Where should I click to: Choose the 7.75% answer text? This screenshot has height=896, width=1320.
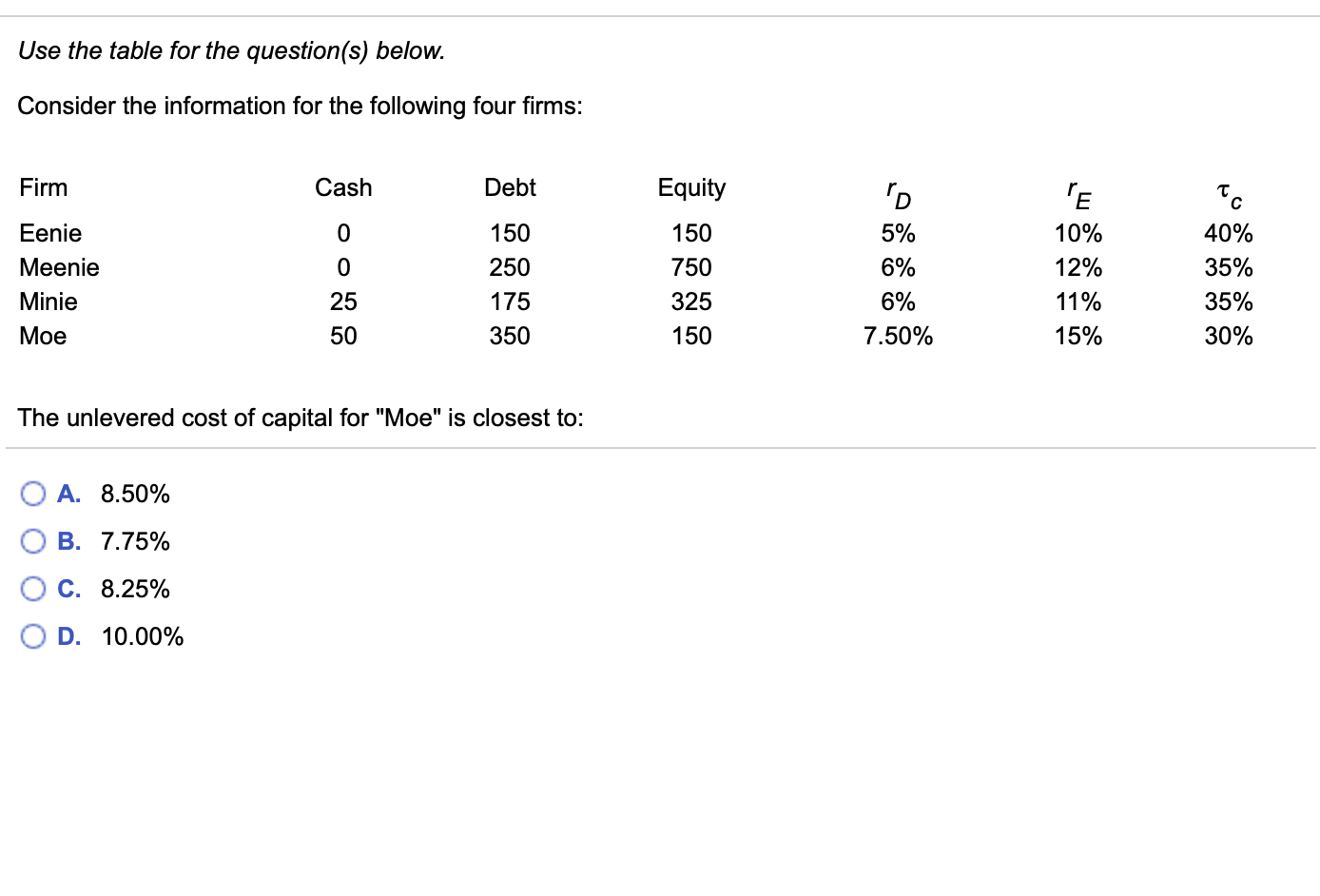[x=135, y=541]
